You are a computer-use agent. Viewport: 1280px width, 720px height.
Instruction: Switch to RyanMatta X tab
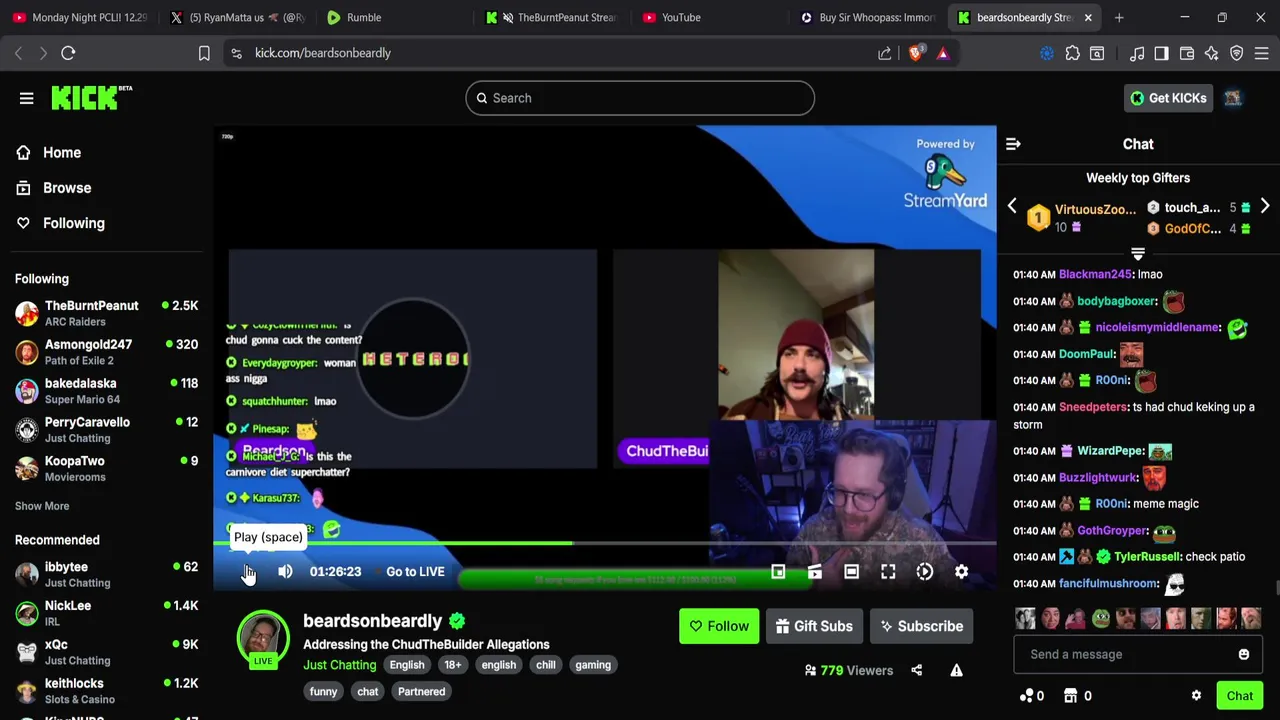tap(238, 17)
